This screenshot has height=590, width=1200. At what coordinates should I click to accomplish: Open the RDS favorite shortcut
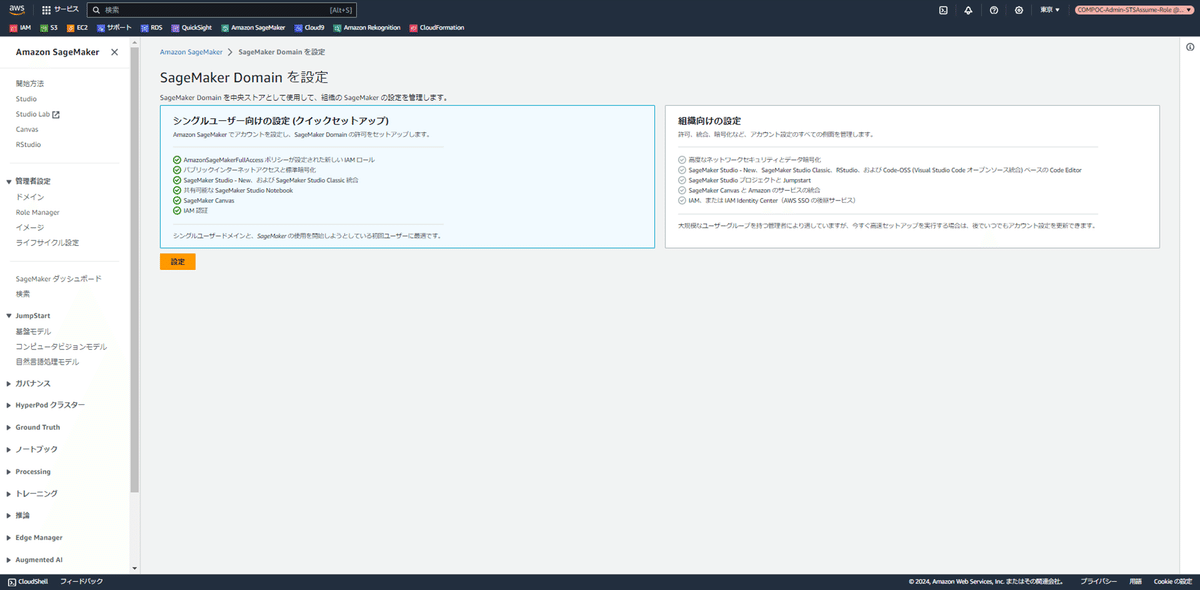[x=151, y=28]
